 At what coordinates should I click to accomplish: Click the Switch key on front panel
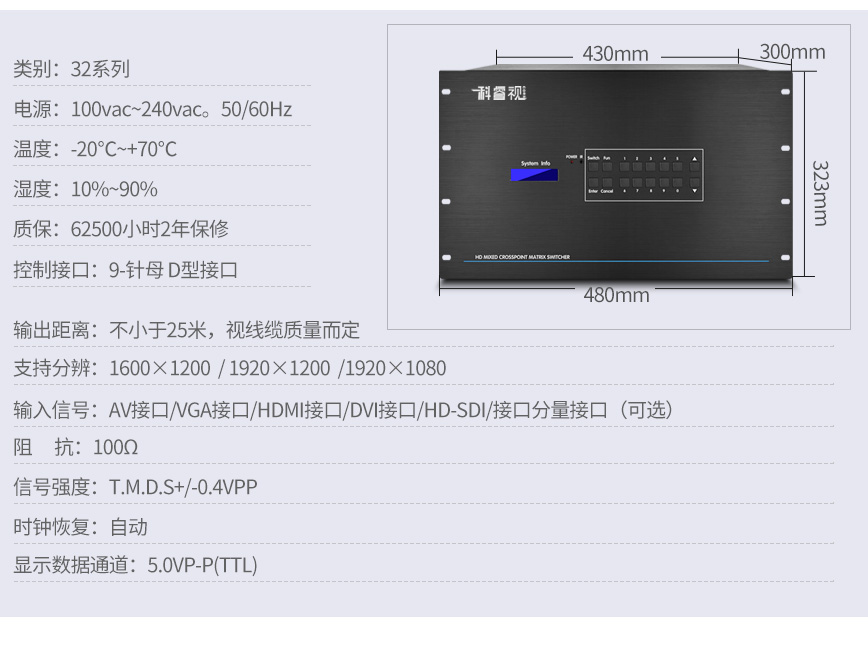(593, 167)
